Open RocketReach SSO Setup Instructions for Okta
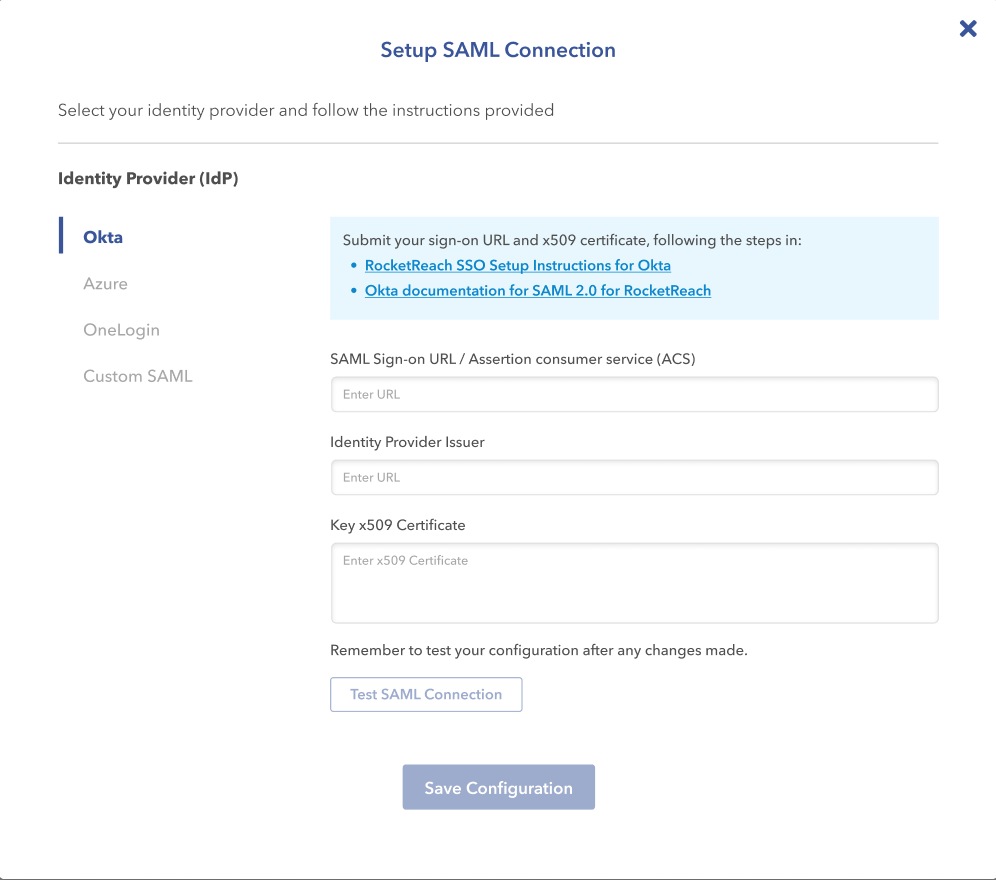The height and width of the screenshot is (880, 996). tap(518, 265)
